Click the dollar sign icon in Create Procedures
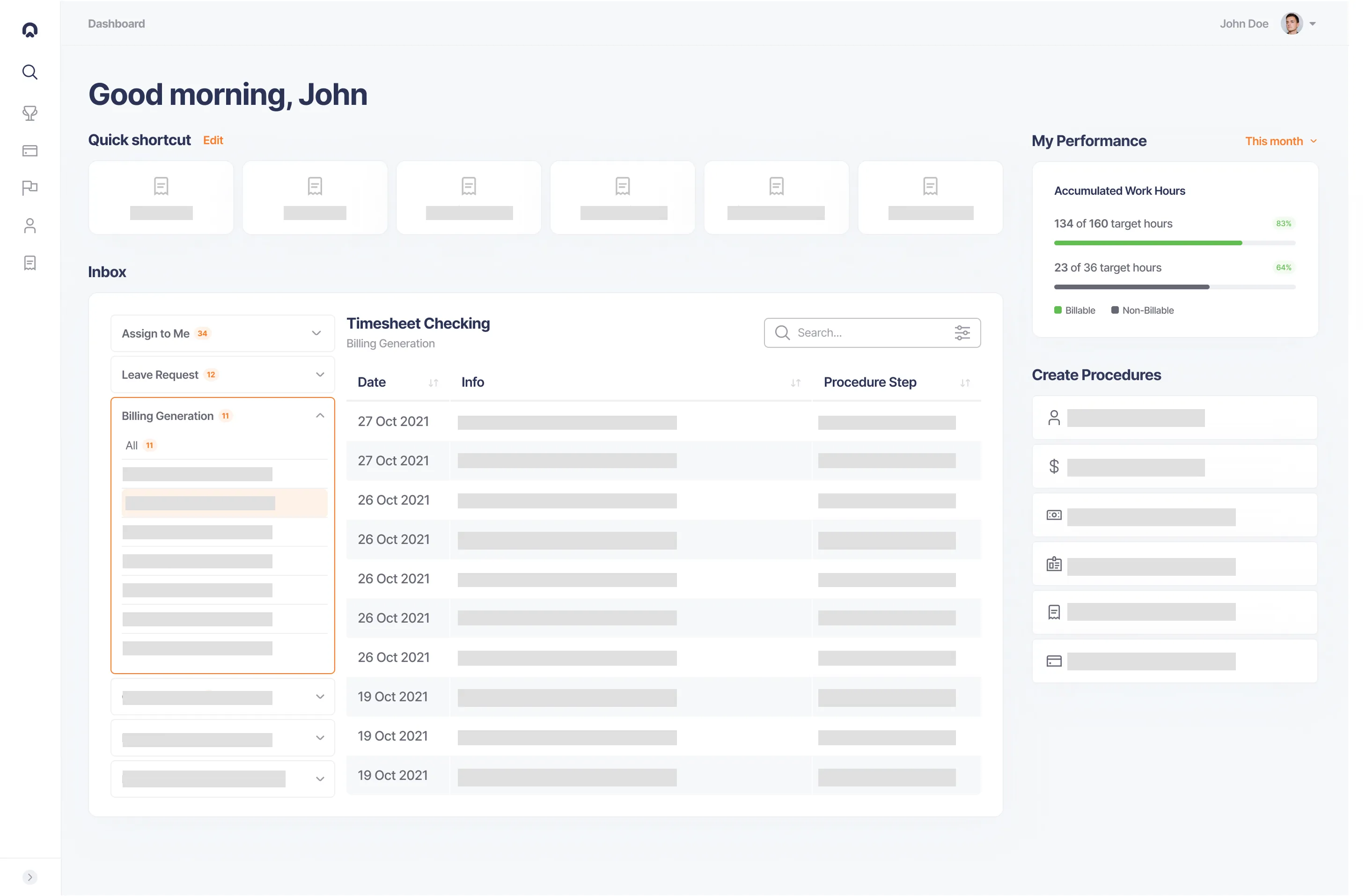1366x896 pixels. (x=1054, y=466)
